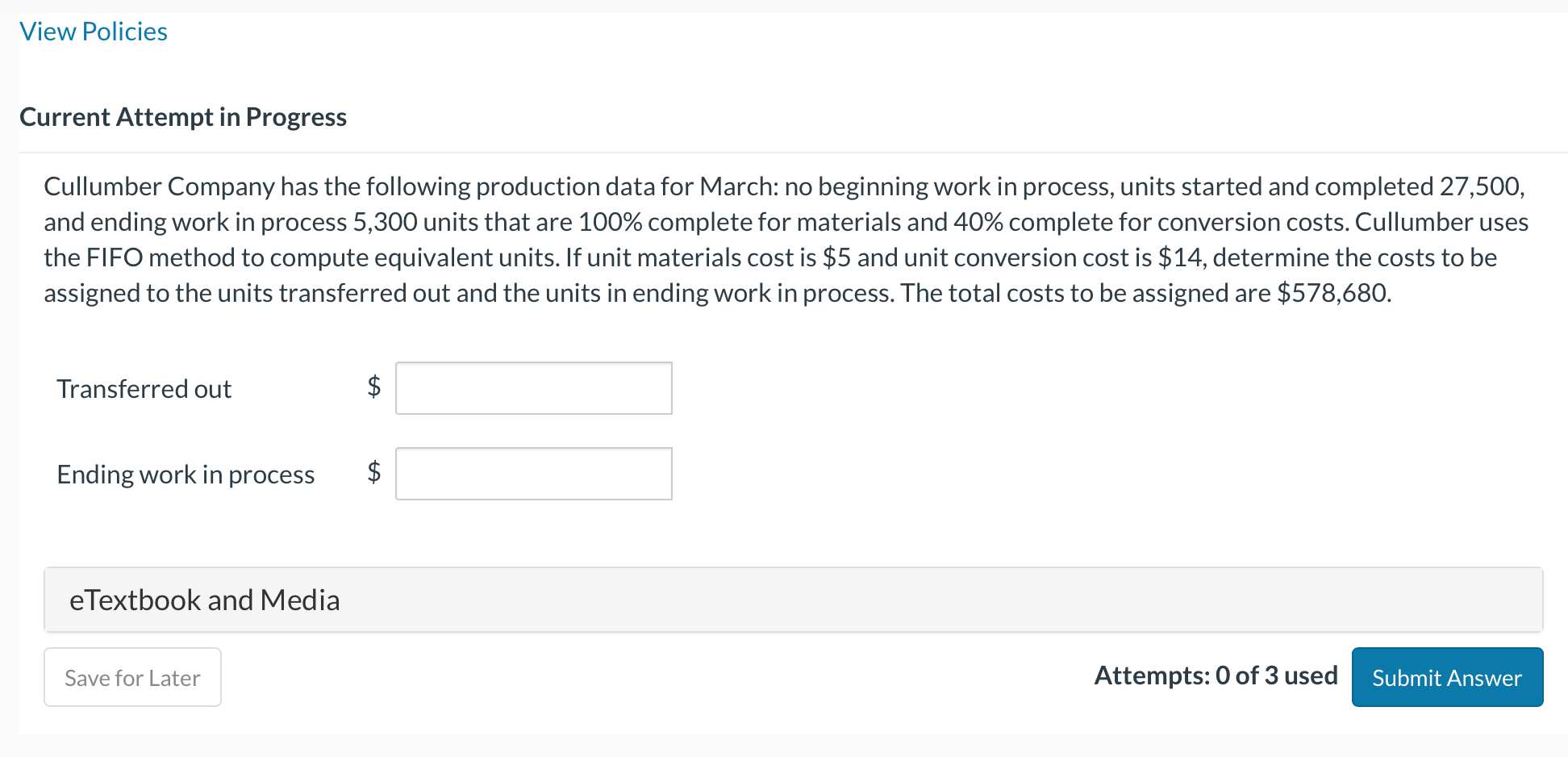The height and width of the screenshot is (757, 1568).
Task: Click the 5,300 units figure
Action: coord(385,222)
